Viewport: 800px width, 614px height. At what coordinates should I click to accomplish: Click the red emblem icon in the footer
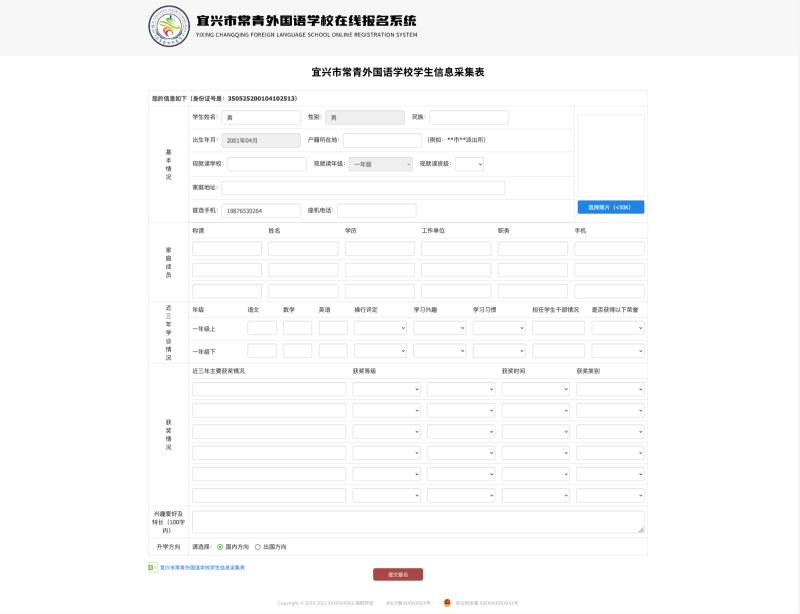pos(447,602)
